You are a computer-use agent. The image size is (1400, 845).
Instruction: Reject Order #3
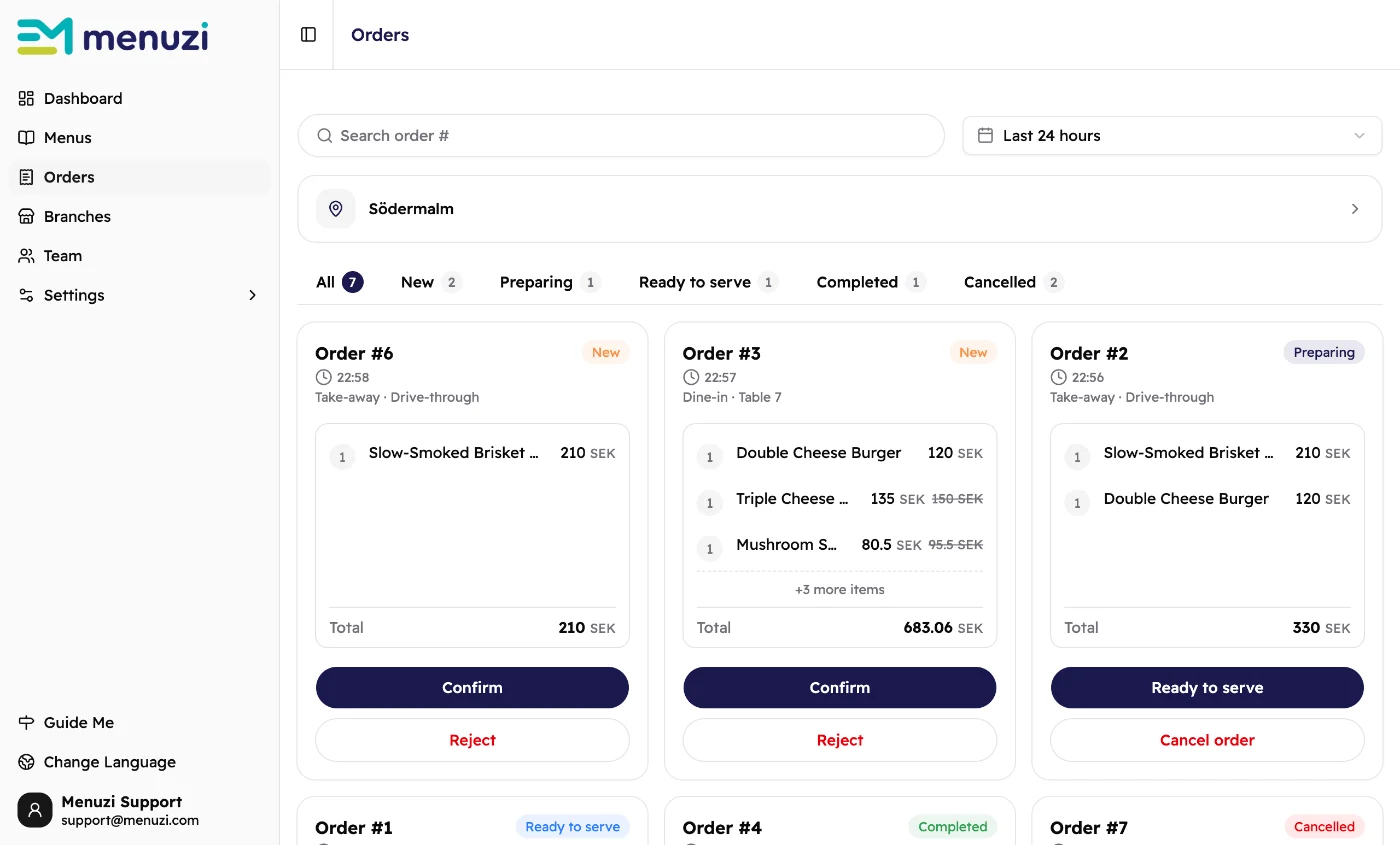[x=840, y=740]
